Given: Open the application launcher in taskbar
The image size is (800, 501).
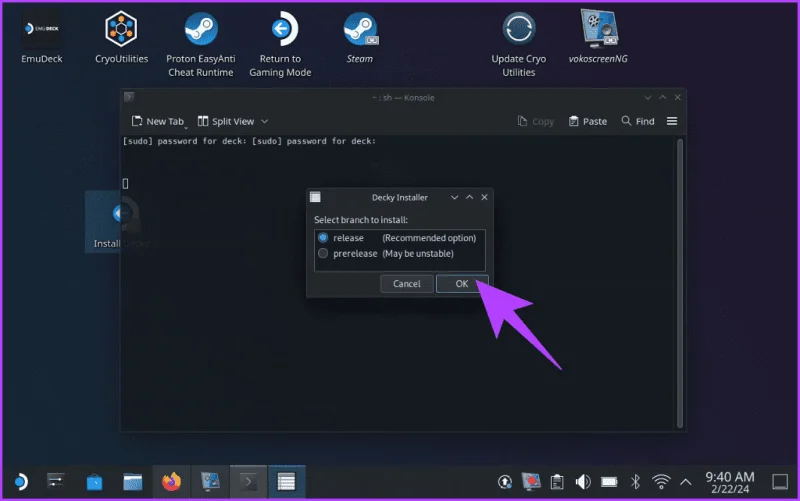Looking at the screenshot, I should 20,482.
